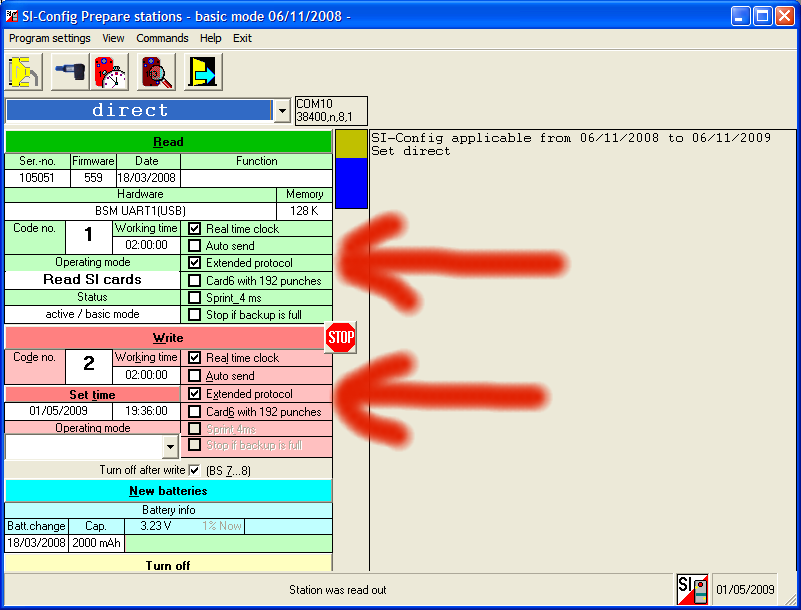The image size is (801, 610).
Task: Toggle Auto send in Write section
Action: click(194, 376)
